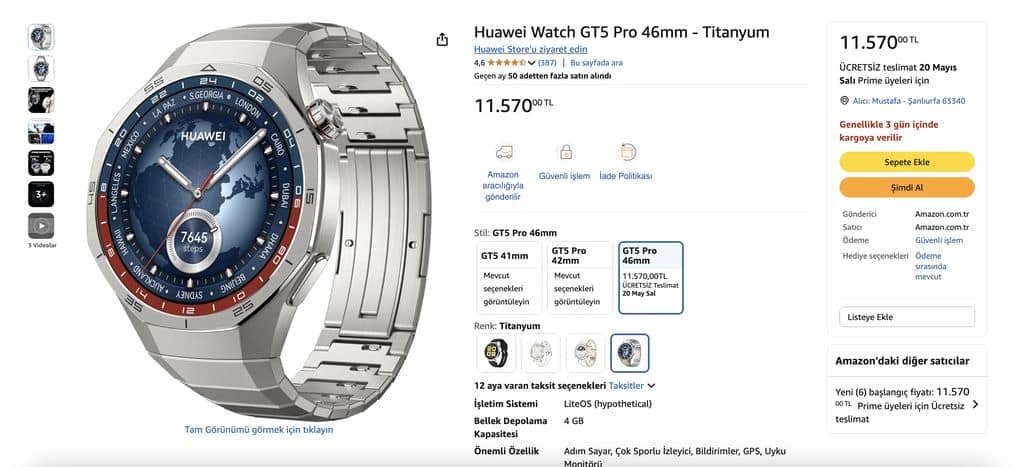This screenshot has height=467, width=1024.
Task: Click the share icon beside product image
Action: click(x=442, y=40)
